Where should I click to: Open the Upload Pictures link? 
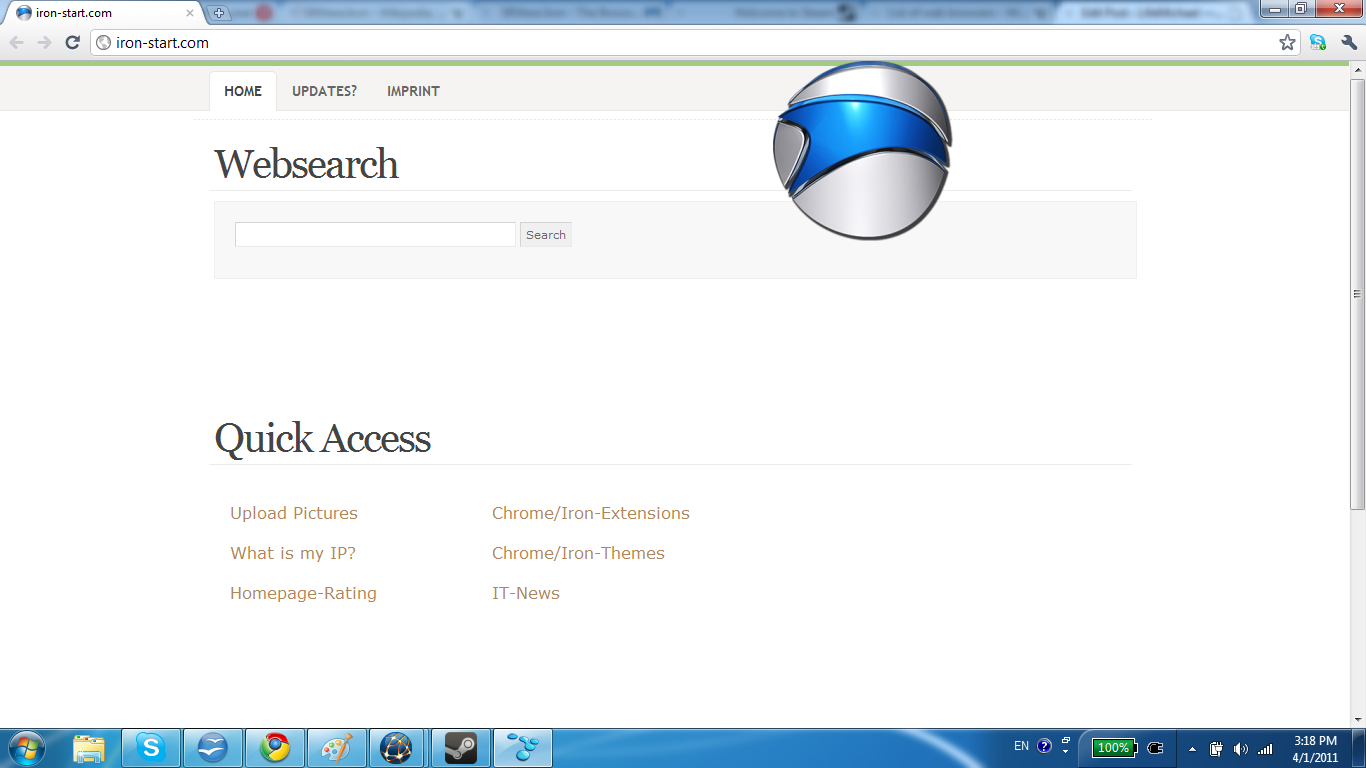tap(294, 513)
